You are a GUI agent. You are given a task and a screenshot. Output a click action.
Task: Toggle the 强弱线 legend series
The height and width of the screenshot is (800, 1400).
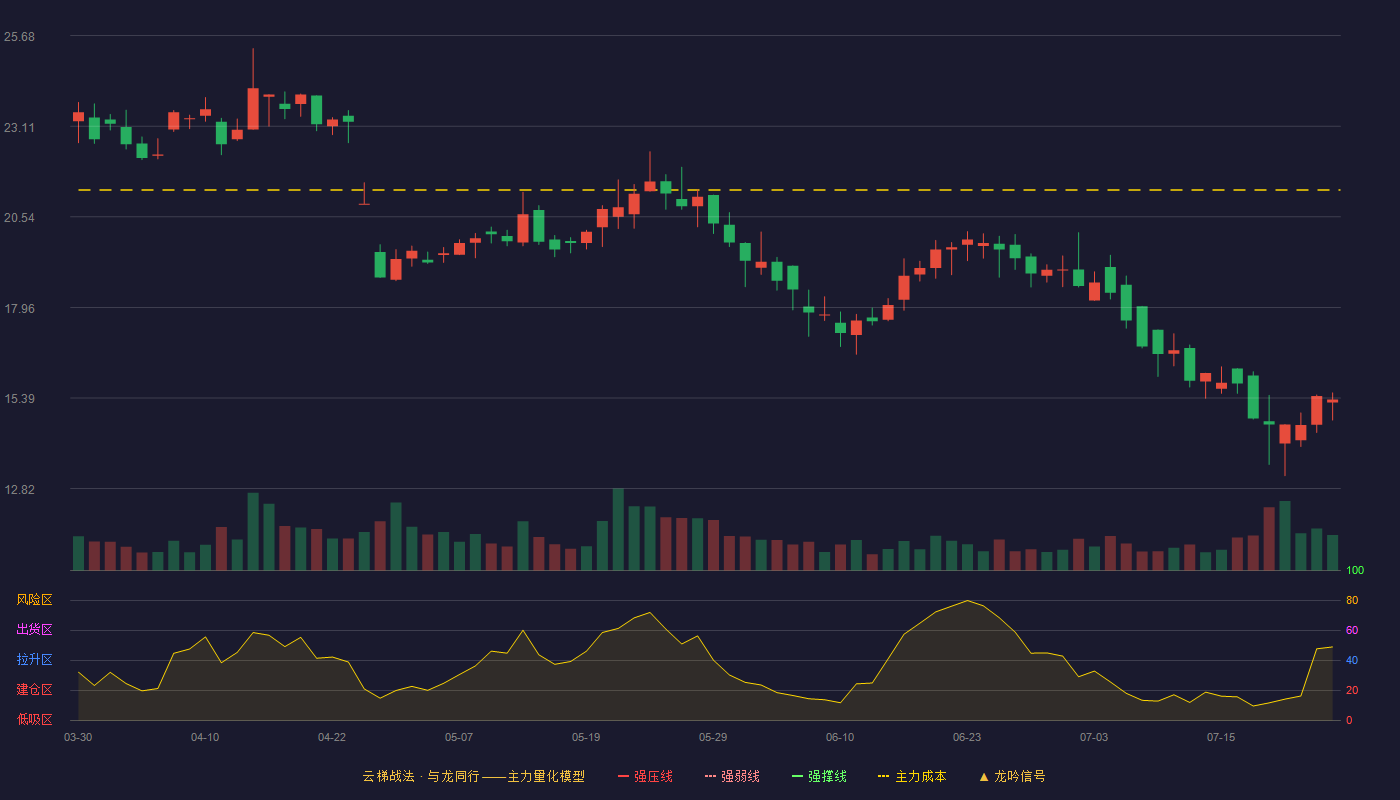coord(732,776)
